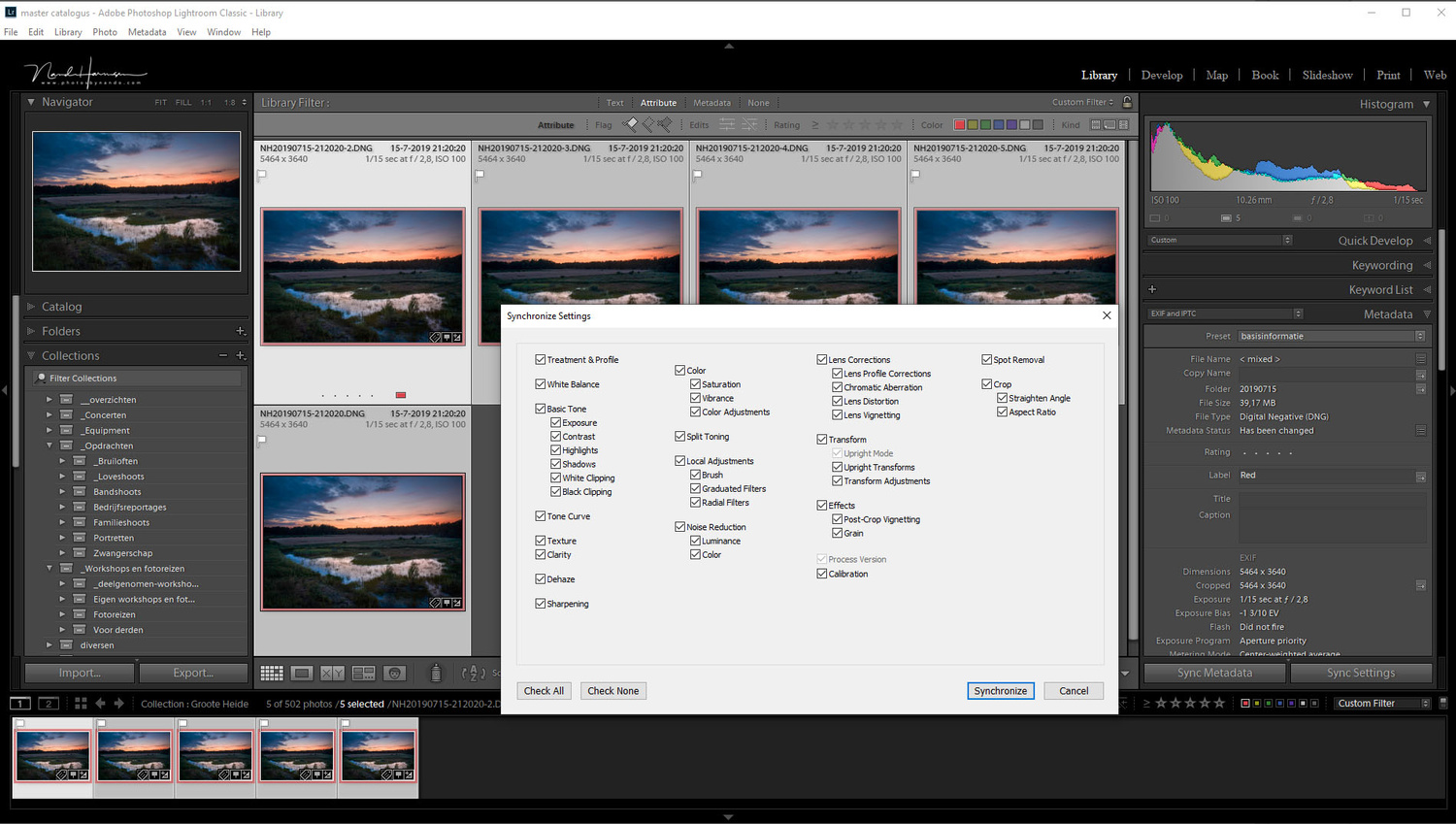
Task: Toggle Tone Curve checkbox
Action: tap(541, 516)
